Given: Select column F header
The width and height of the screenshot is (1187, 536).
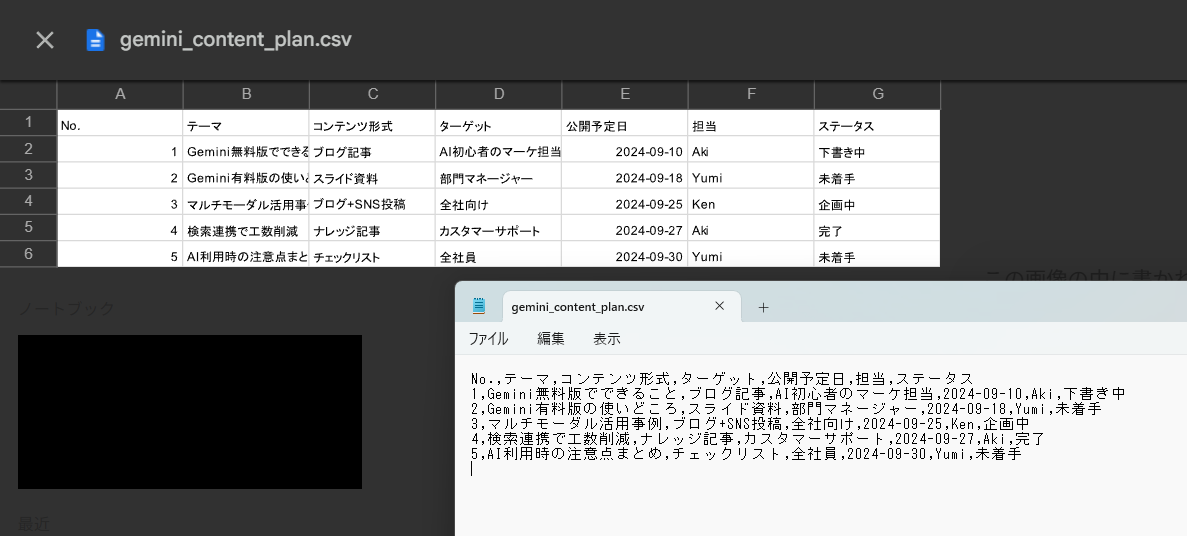Looking at the screenshot, I should tap(751, 95).
